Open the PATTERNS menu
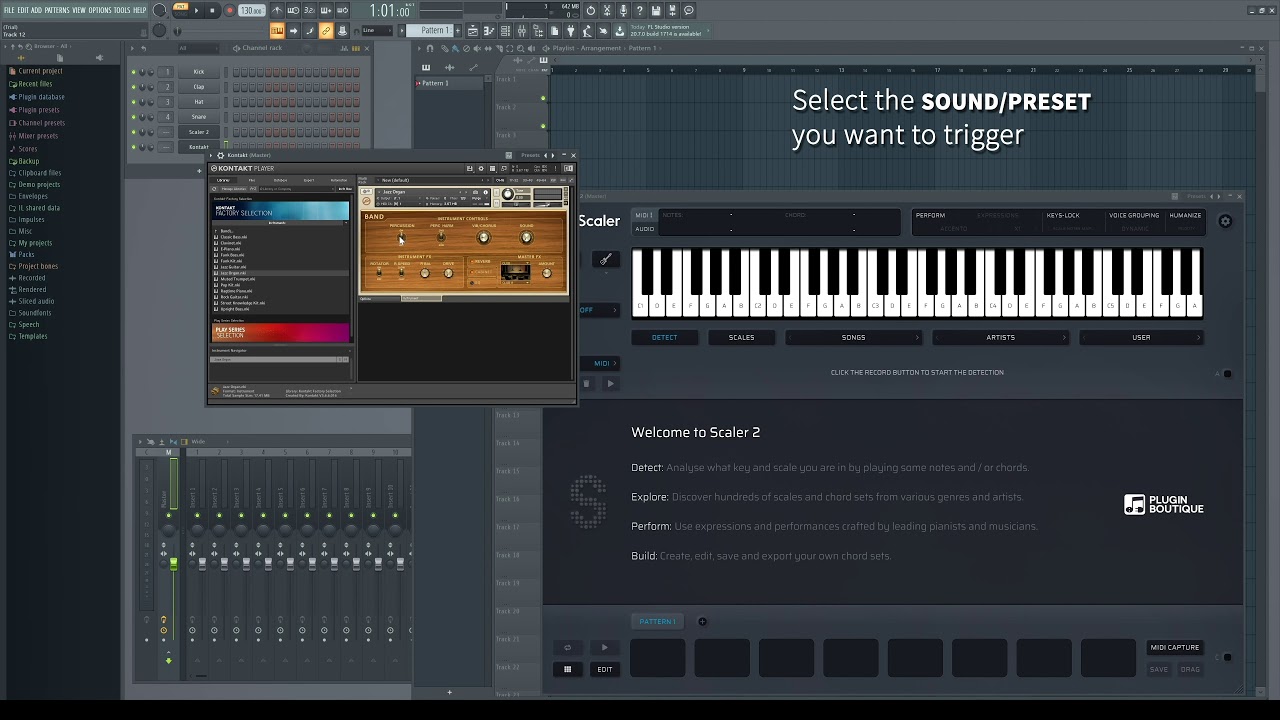Viewport: 1280px width, 720px height. tap(57, 10)
